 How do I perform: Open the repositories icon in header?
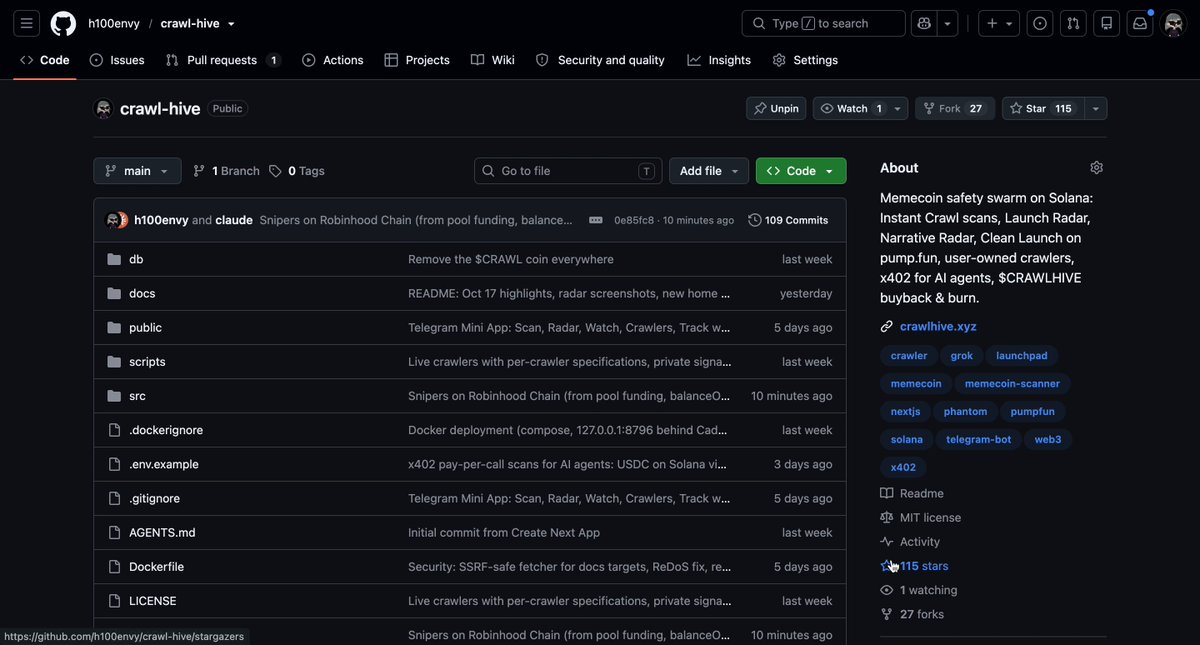pos(1106,23)
